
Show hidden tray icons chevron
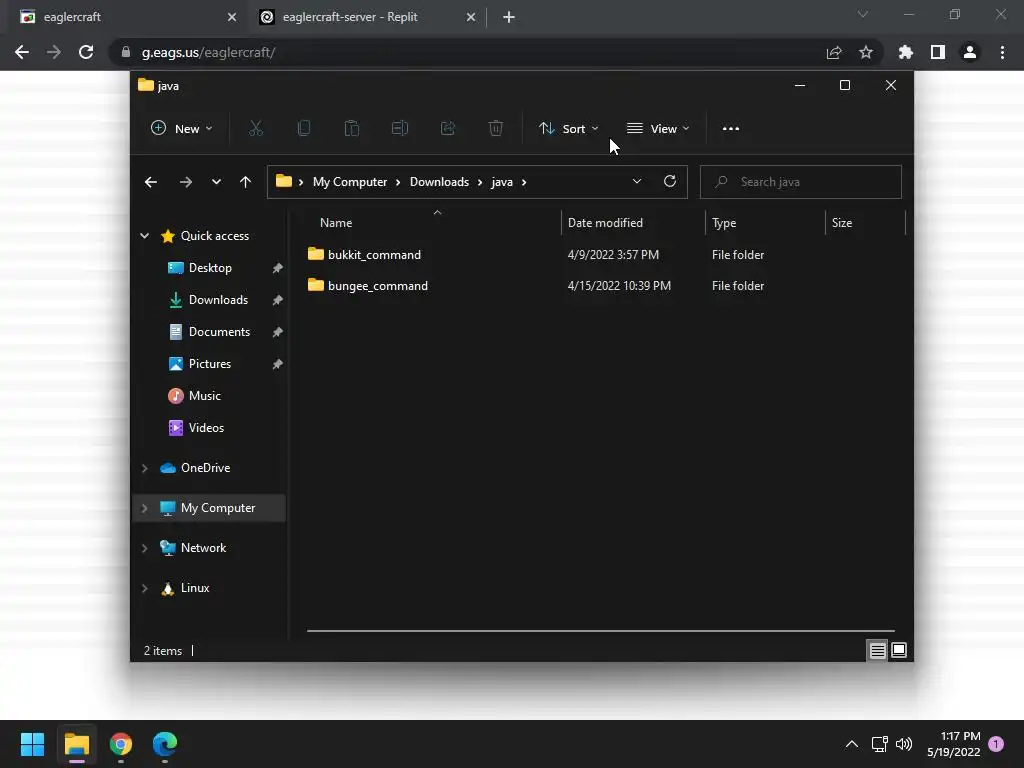(852, 744)
